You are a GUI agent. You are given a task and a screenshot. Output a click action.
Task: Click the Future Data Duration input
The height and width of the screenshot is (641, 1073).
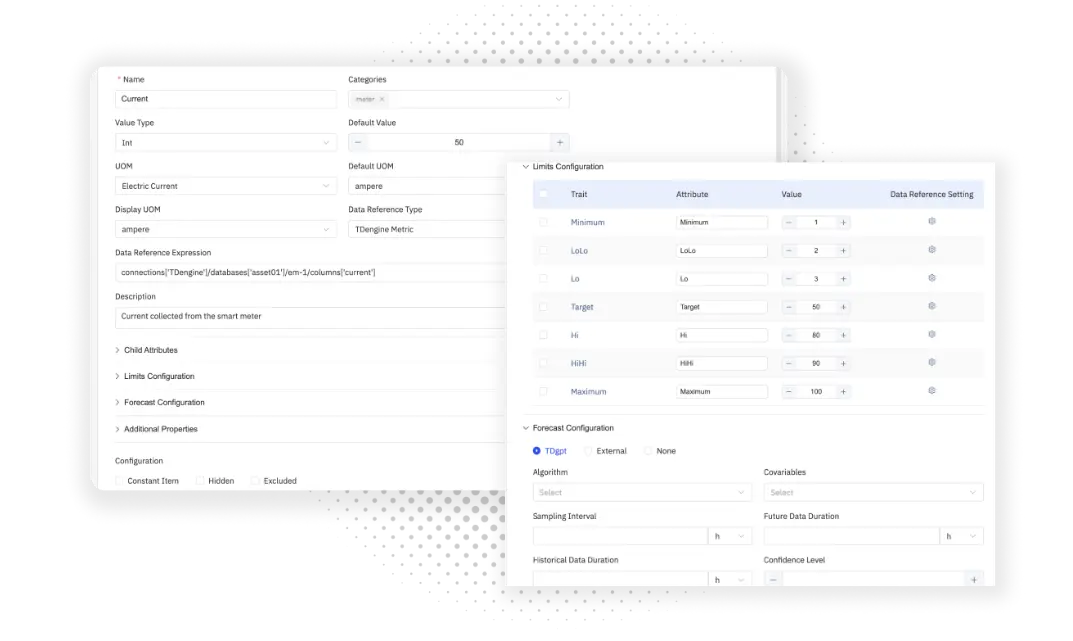click(851, 536)
